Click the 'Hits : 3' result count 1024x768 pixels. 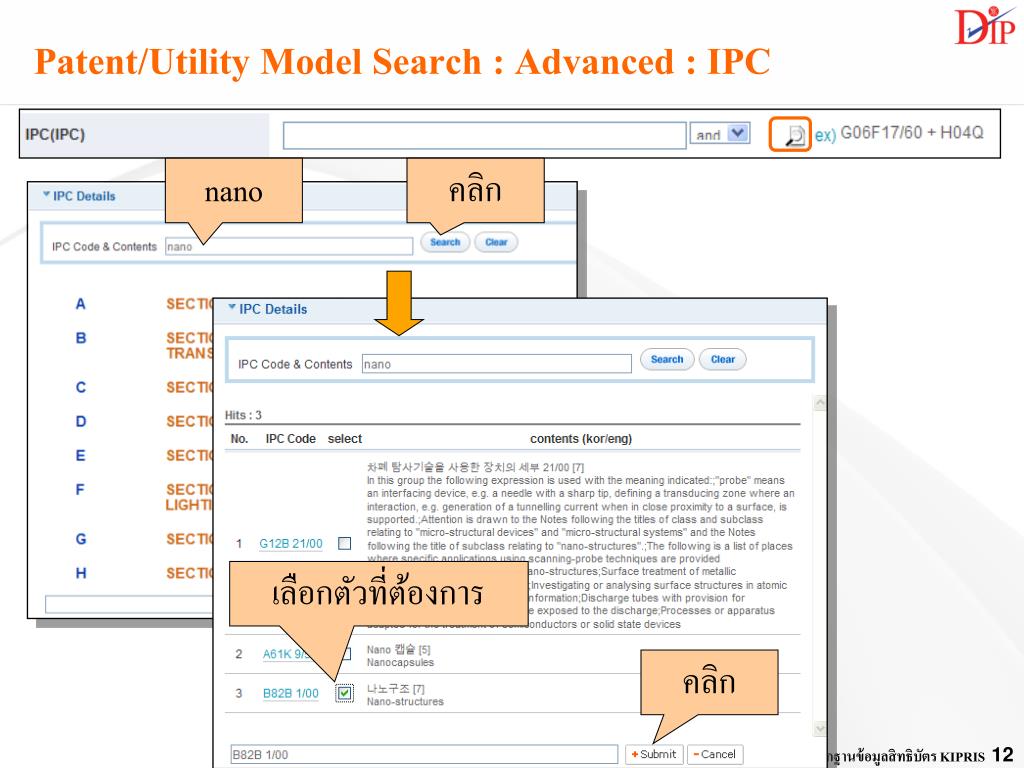243,415
